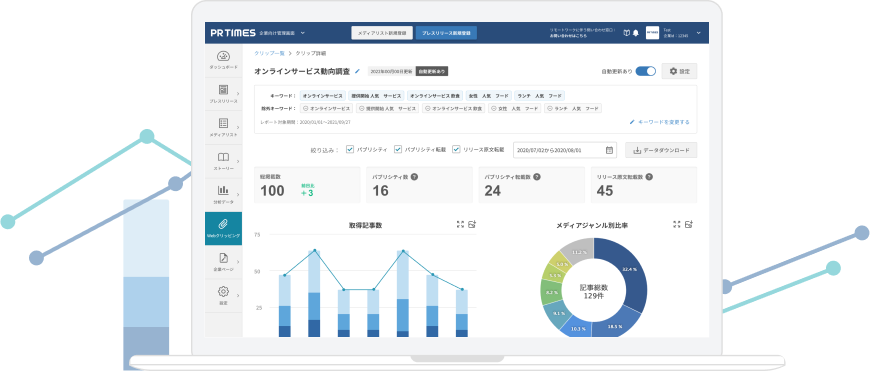Click the 記事総数 129件 donut center text
The height and width of the screenshot is (371, 870).
coord(594,292)
